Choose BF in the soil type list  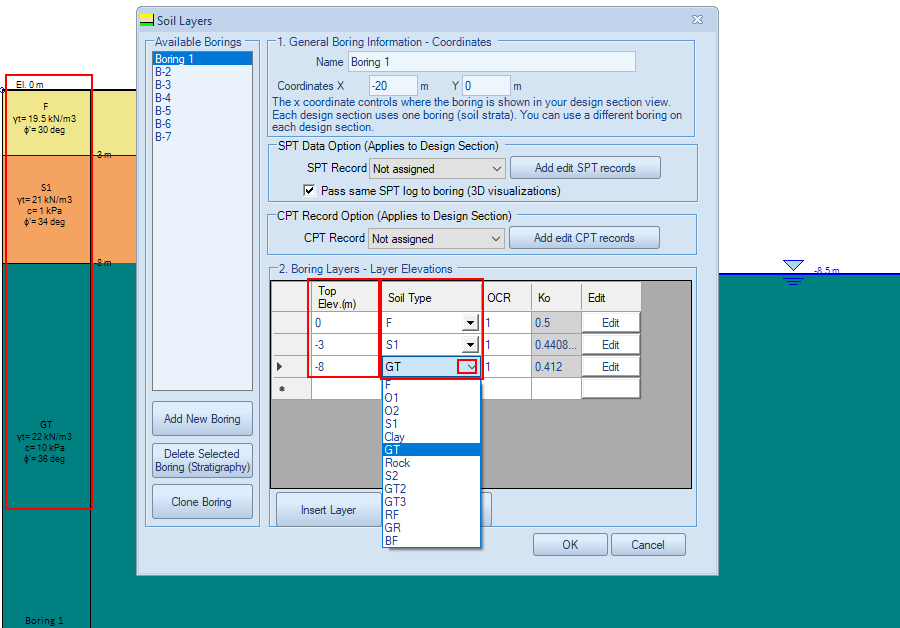coord(431,541)
